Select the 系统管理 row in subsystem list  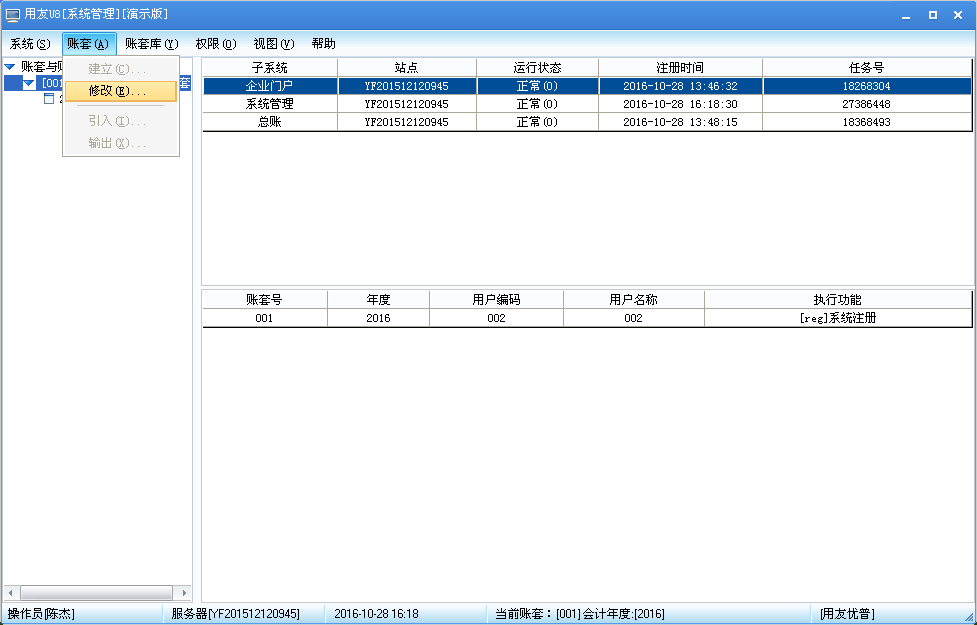click(269, 104)
